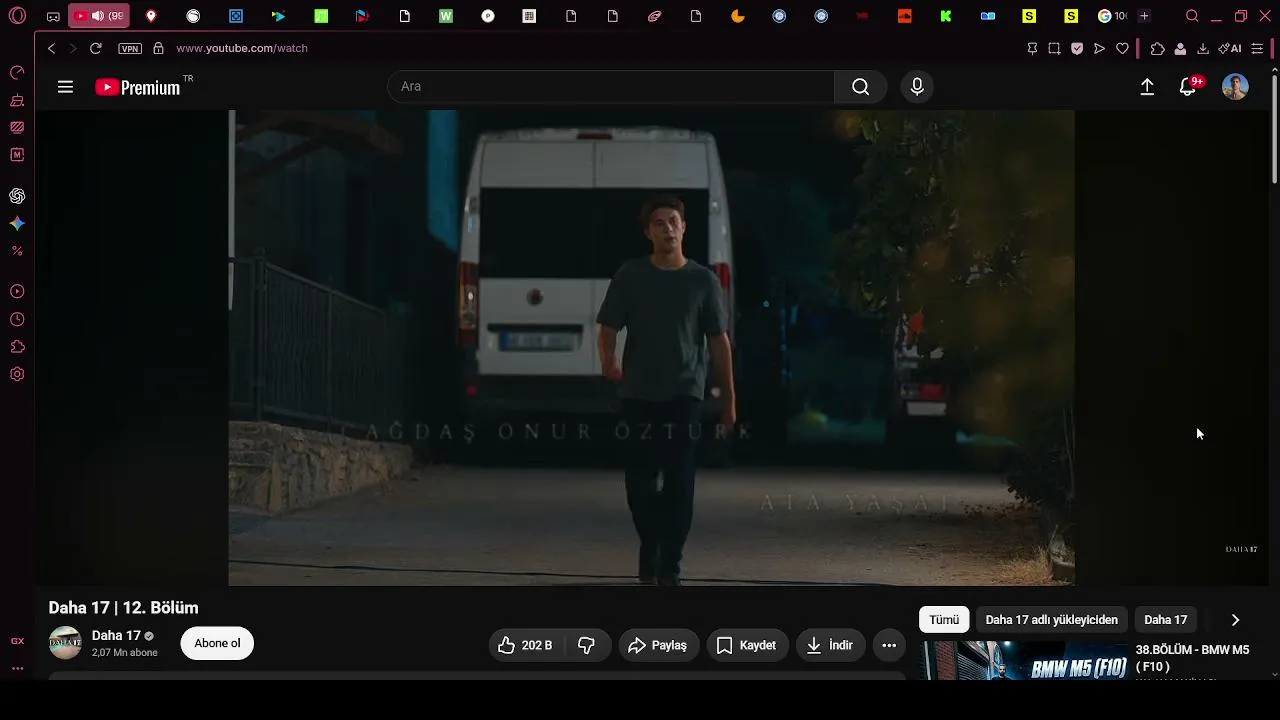This screenshot has height=720, width=1280.
Task: Click into the Ara search field
Action: pyautogui.click(x=611, y=87)
